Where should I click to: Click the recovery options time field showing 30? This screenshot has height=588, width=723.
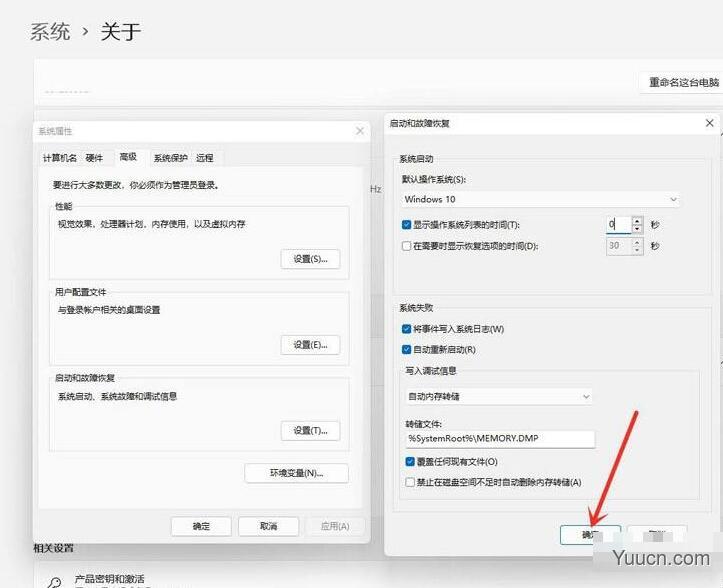619,246
